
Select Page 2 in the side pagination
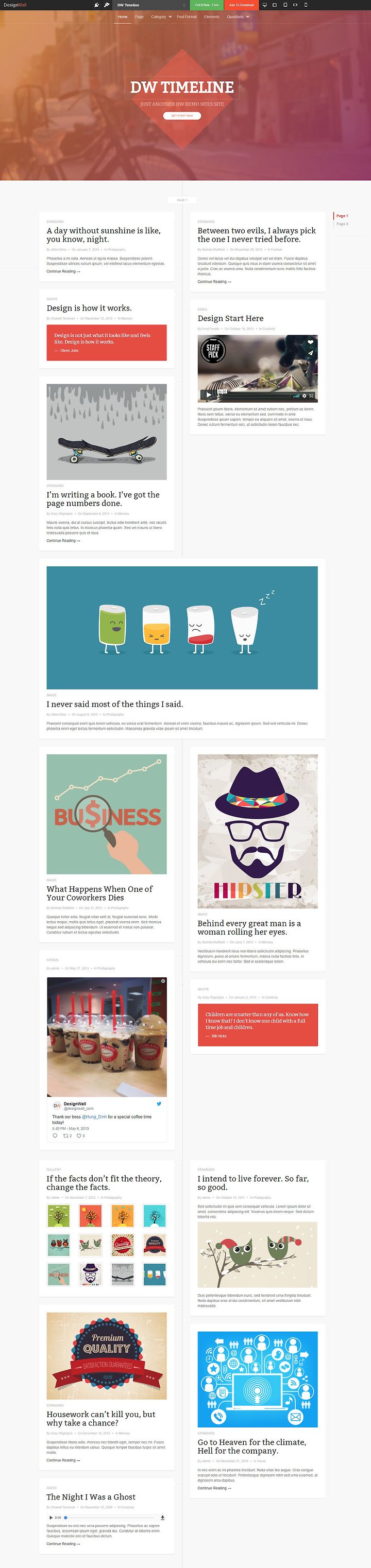click(x=342, y=224)
